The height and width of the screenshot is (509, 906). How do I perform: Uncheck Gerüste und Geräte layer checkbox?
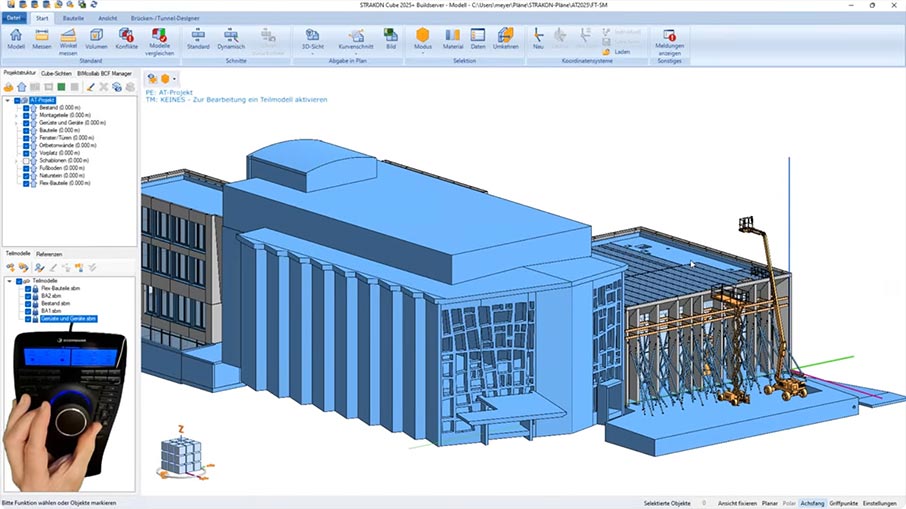click(26, 123)
